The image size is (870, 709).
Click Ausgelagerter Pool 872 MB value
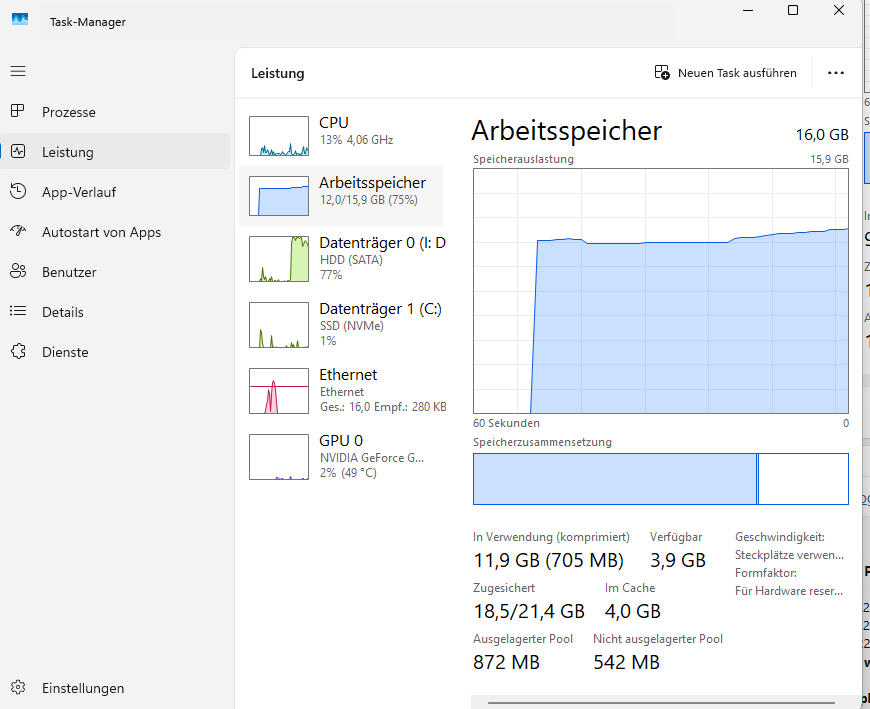pos(506,662)
